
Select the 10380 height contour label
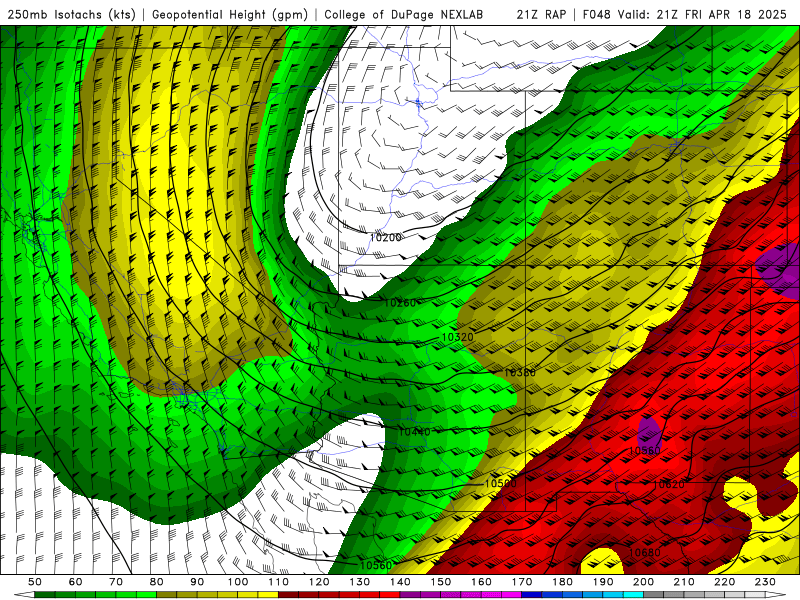(x=520, y=373)
